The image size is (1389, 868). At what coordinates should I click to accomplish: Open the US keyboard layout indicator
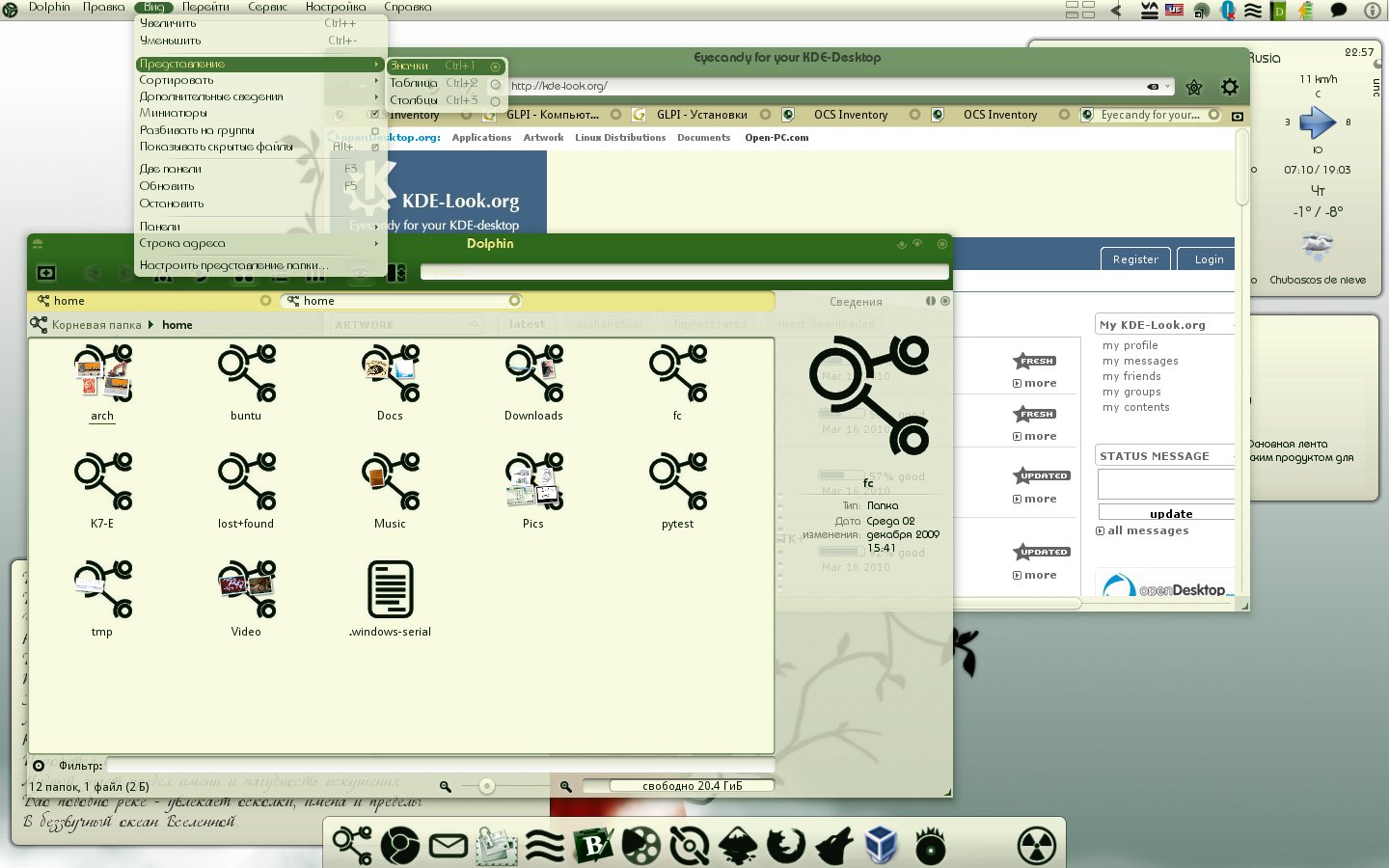pos(1174,10)
